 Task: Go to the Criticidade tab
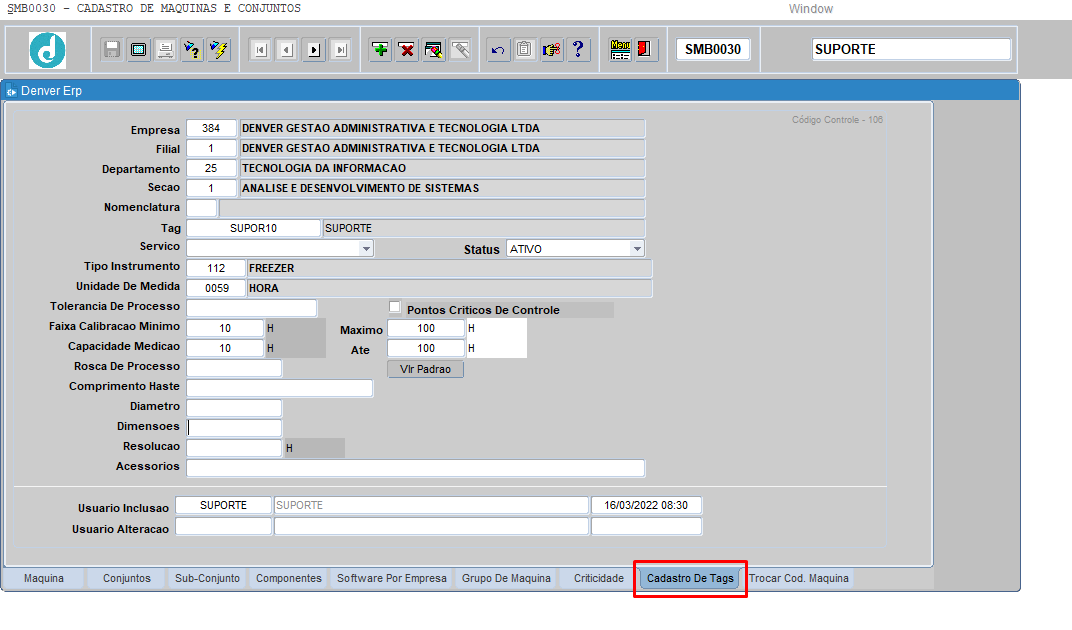click(x=599, y=578)
